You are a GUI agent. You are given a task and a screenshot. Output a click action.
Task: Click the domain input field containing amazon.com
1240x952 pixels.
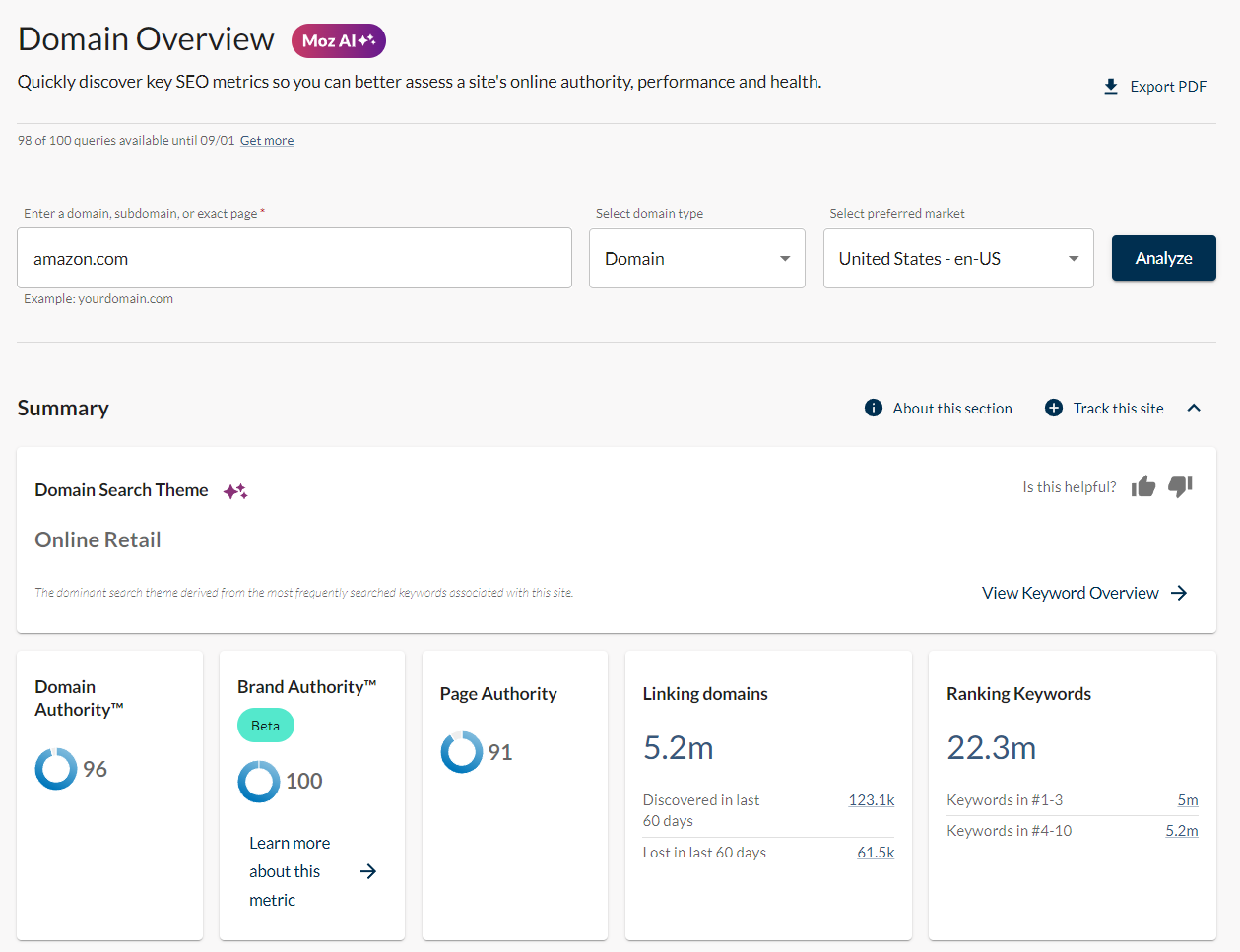click(x=294, y=258)
